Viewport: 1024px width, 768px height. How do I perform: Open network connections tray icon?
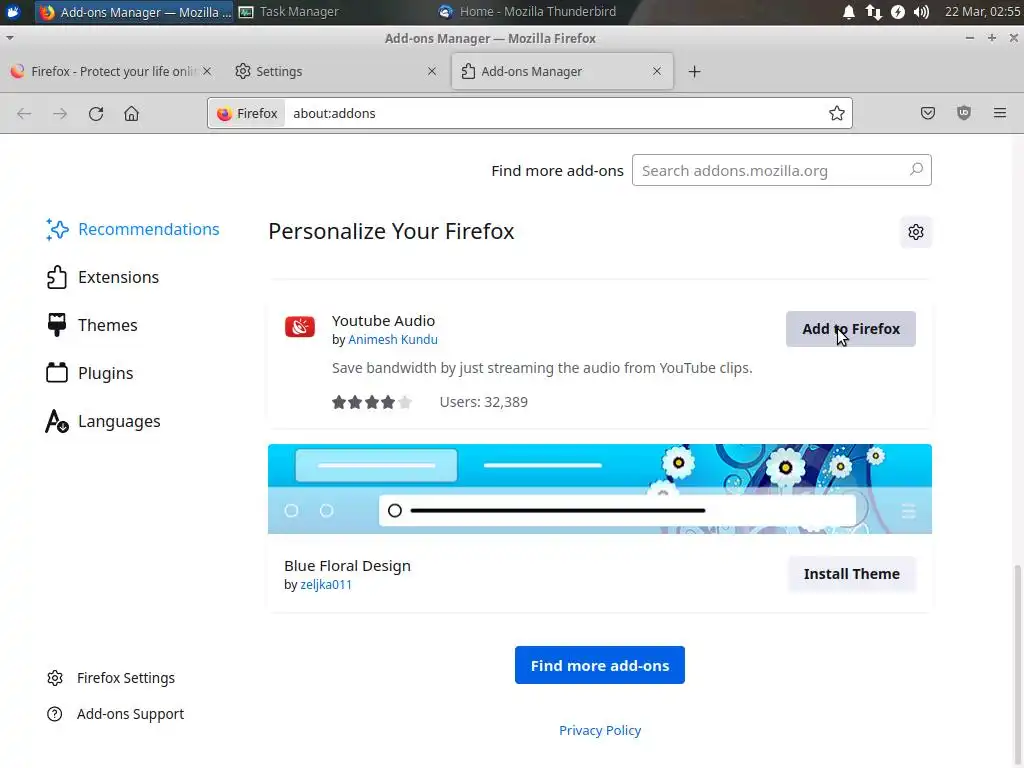[x=873, y=12]
